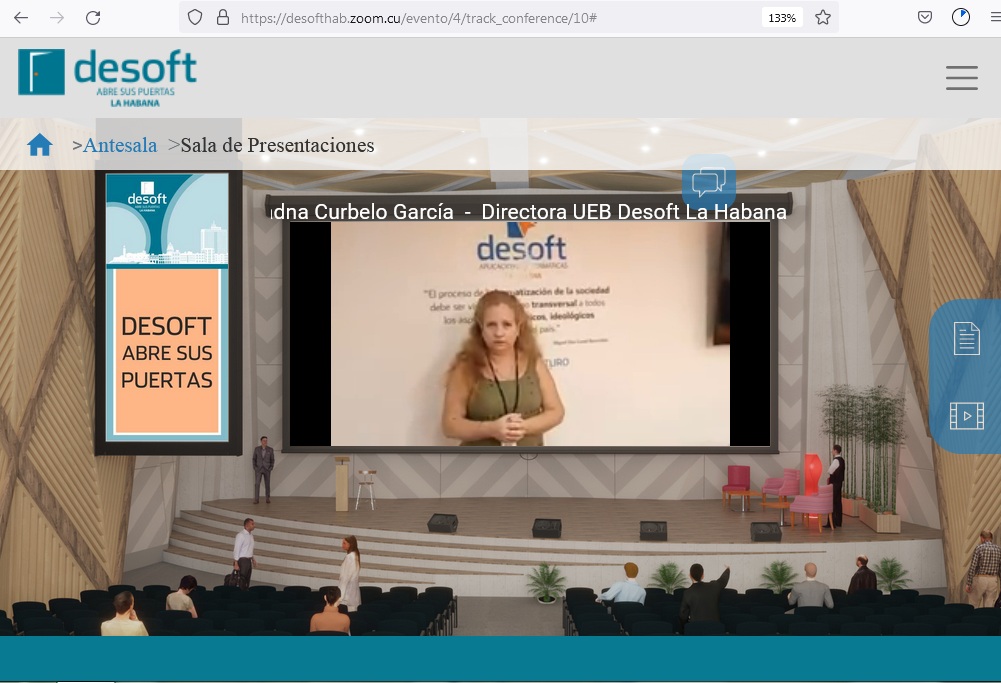The image size is (1001, 683).
Task: Click the browser forward arrow
Action: [57, 18]
